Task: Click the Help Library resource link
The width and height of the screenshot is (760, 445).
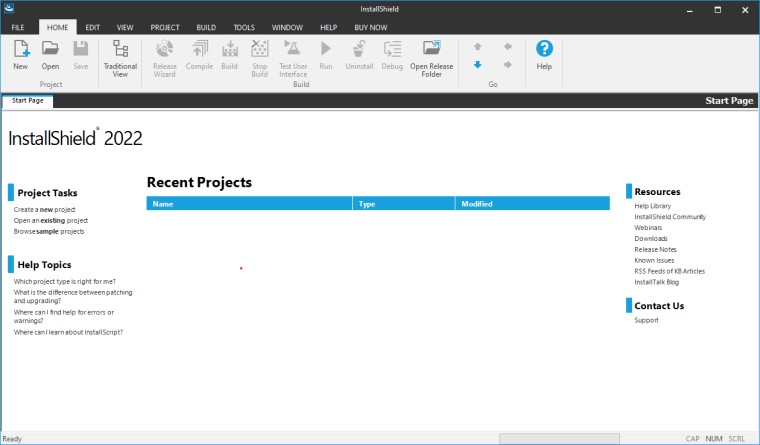Action: point(652,206)
